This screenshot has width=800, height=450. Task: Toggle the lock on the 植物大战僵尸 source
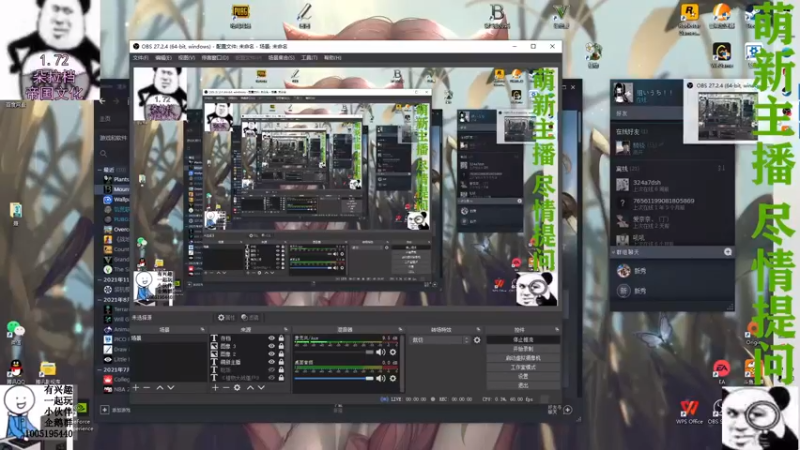click(281, 378)
